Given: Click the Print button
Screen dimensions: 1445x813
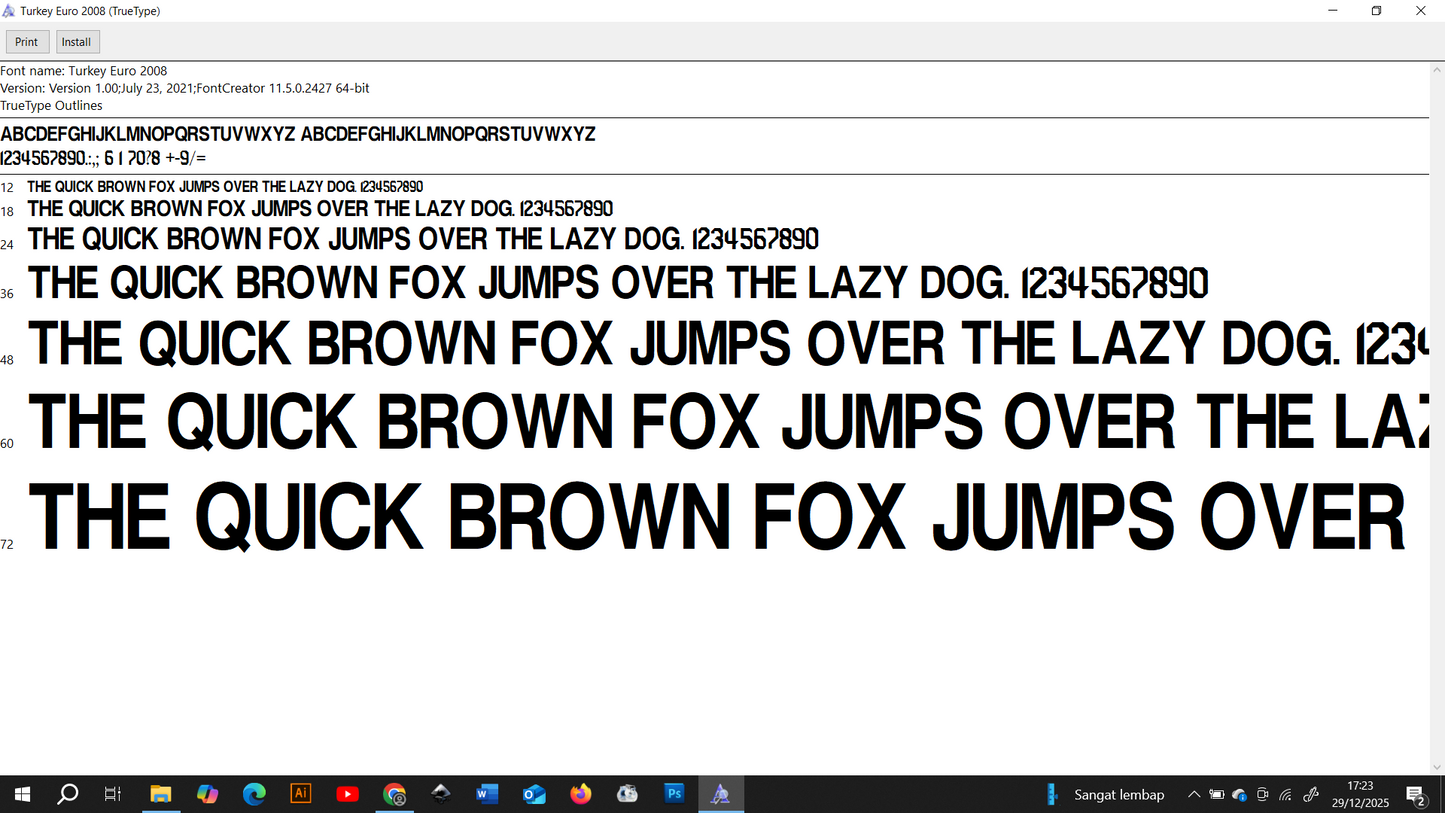Looking at the screenshot, I should 27,42.
